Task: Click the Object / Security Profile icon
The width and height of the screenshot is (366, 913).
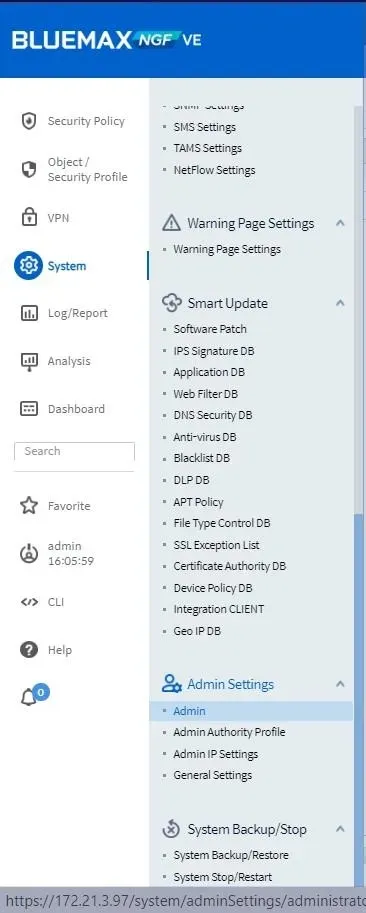Action: [29, 169]
